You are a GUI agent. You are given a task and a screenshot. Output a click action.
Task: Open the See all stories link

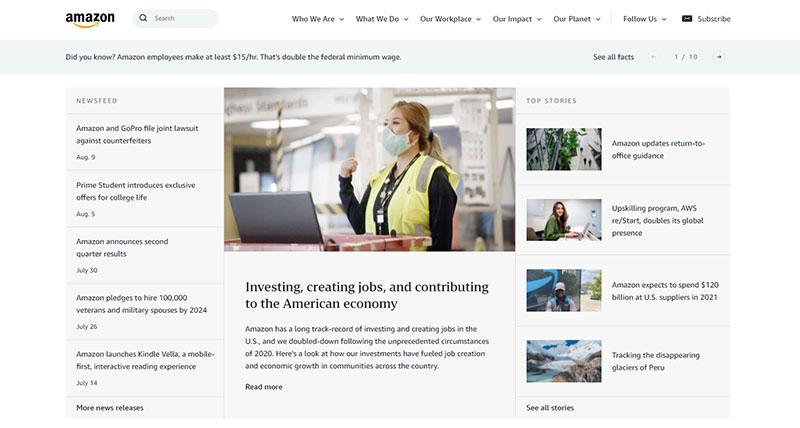pos(550,408)
